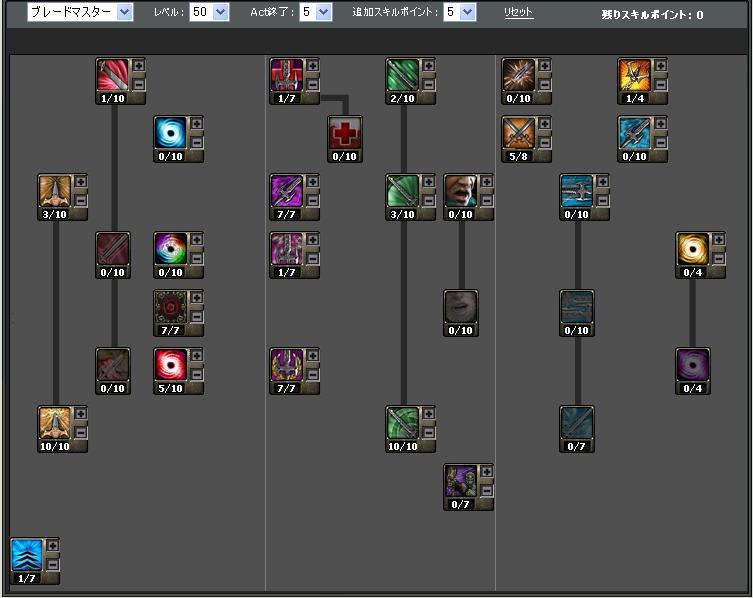Select the green swords skill icon at 2/10
Screen dimensions: 753x598
403,75
